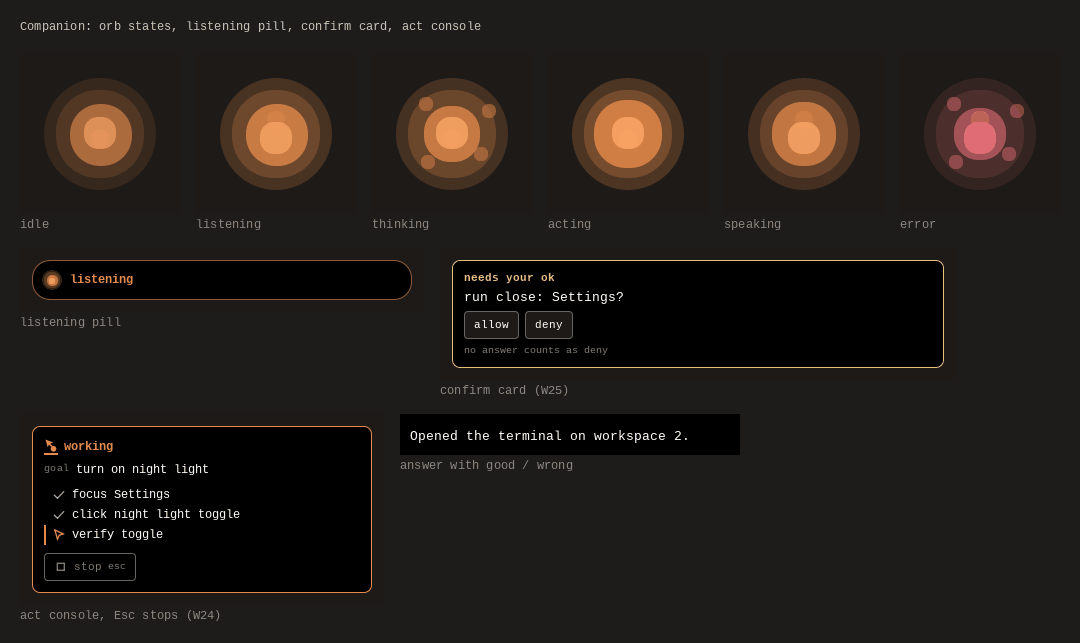Click the acting state orb

(x=627, y=134)
